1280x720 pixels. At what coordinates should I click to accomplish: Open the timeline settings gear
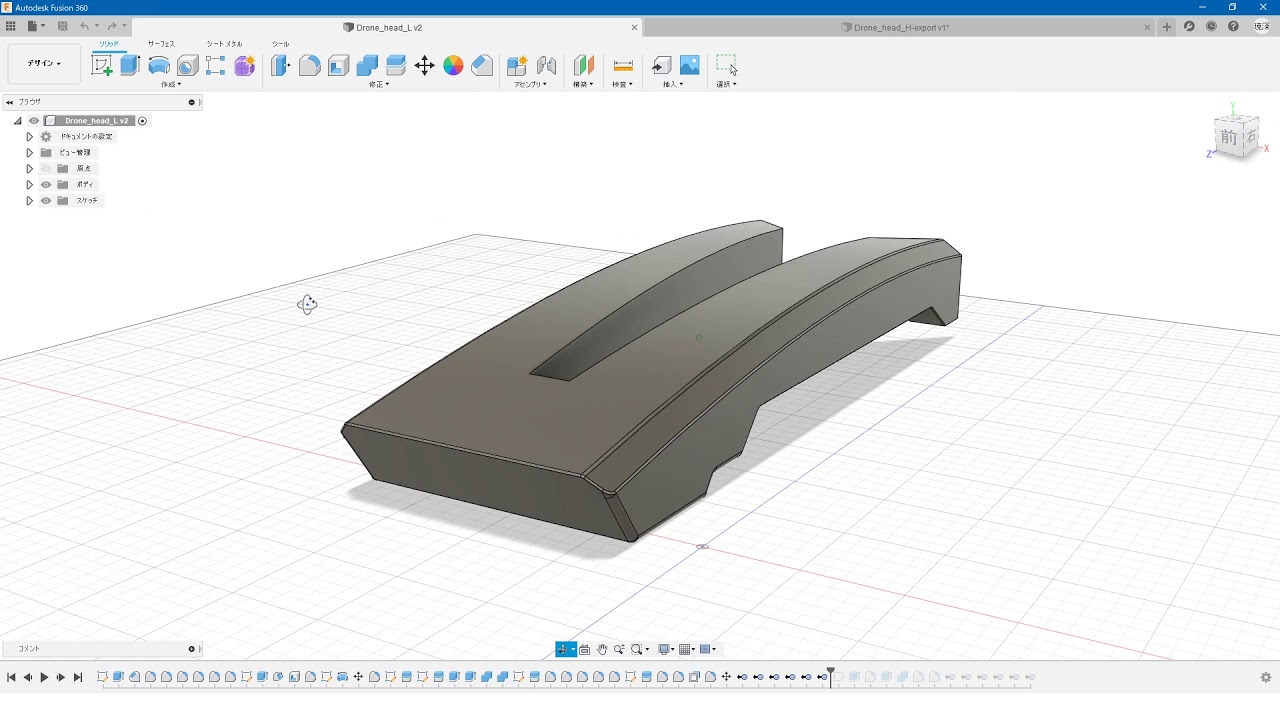click(x=1266, y=677)
